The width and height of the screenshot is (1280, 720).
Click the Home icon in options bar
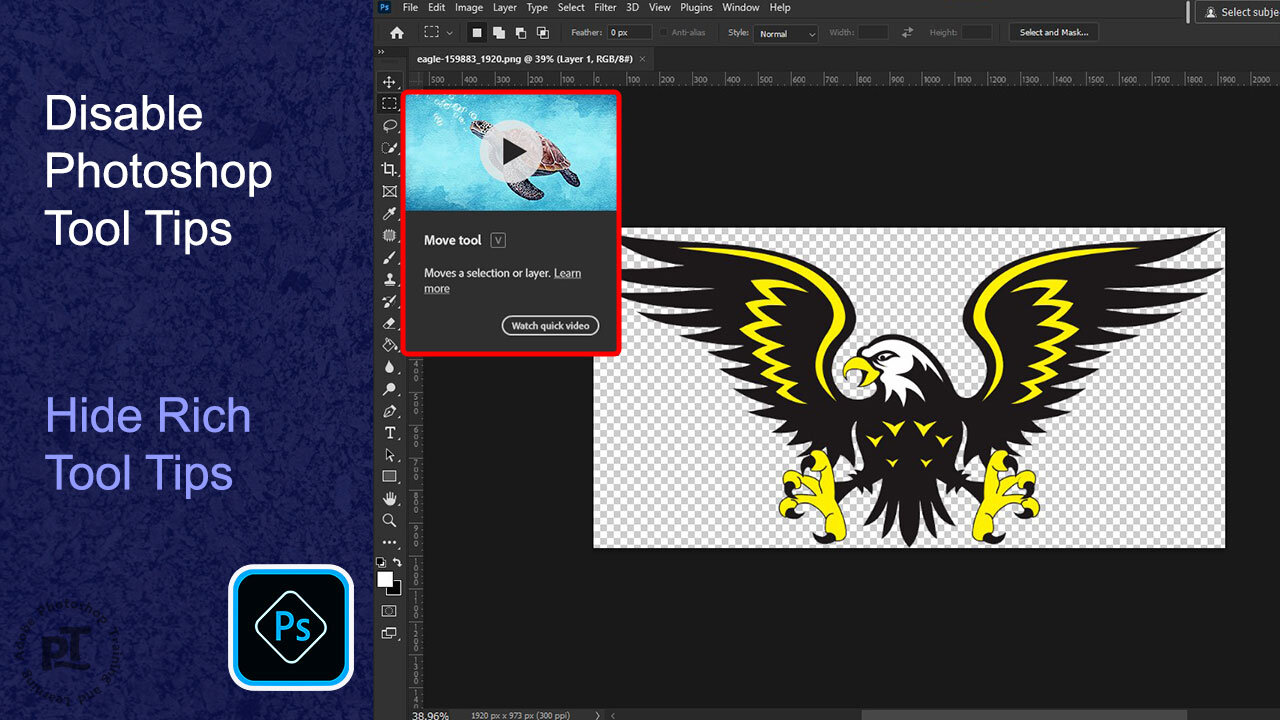pos(397,33)
